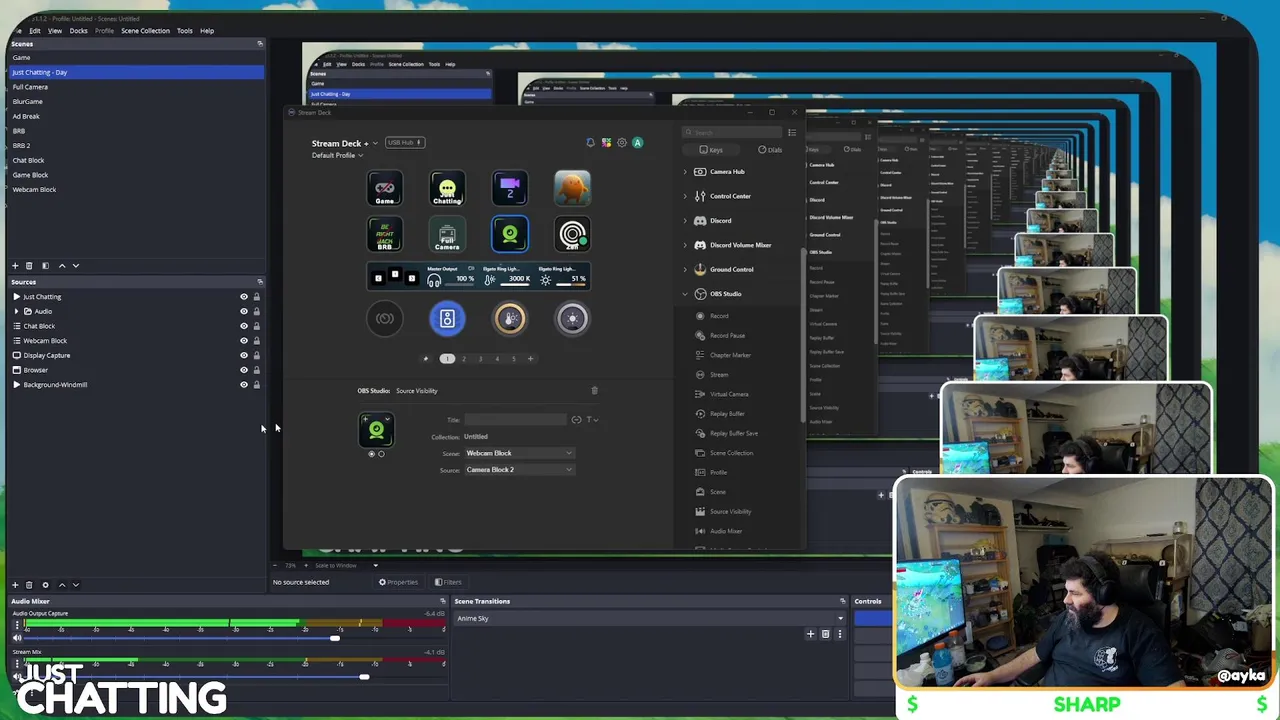Select the Zen spiral key
1280x720 pixels.
coord(572,234)
